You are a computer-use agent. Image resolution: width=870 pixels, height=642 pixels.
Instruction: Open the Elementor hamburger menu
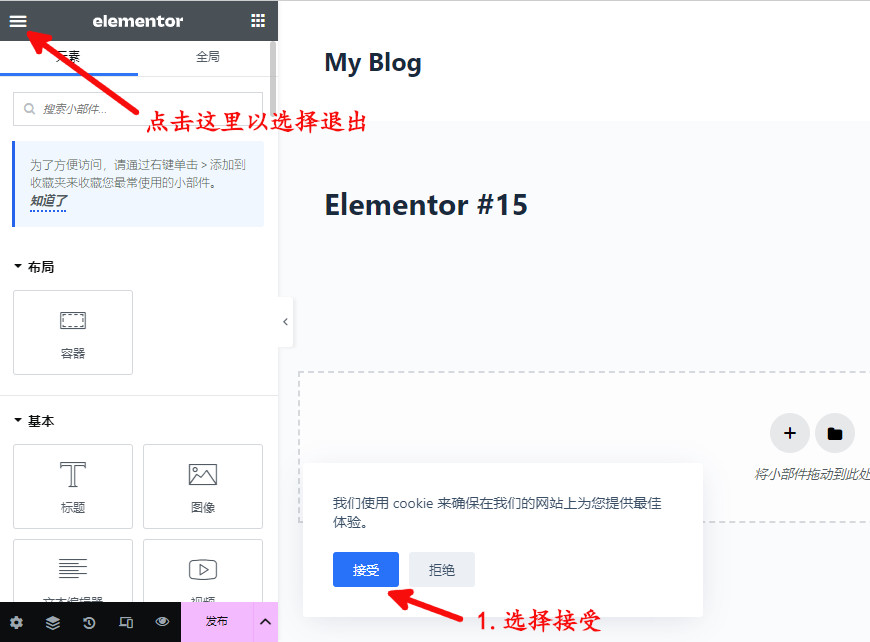pos(18,21)
